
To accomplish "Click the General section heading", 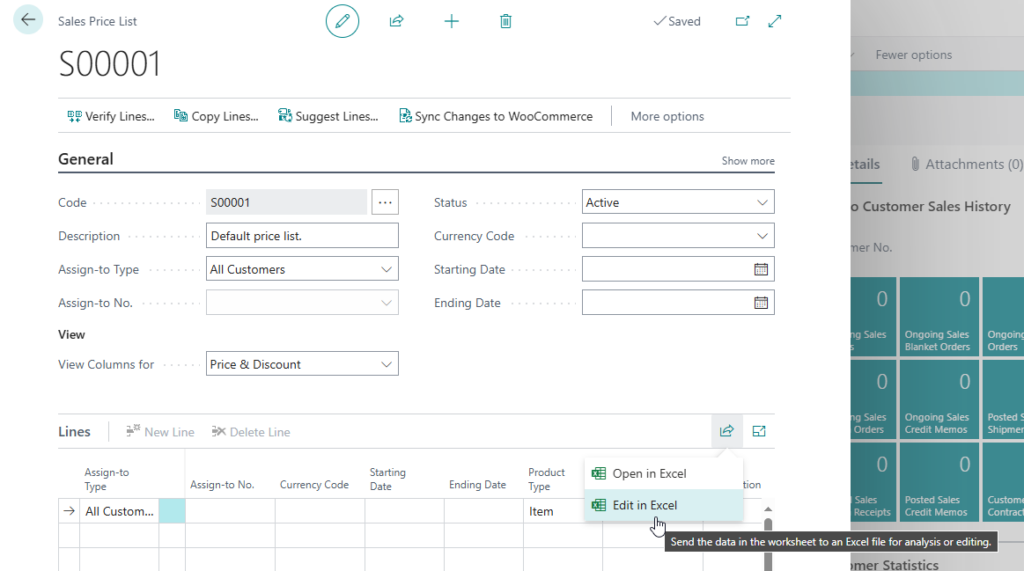I will pos(86,159).
